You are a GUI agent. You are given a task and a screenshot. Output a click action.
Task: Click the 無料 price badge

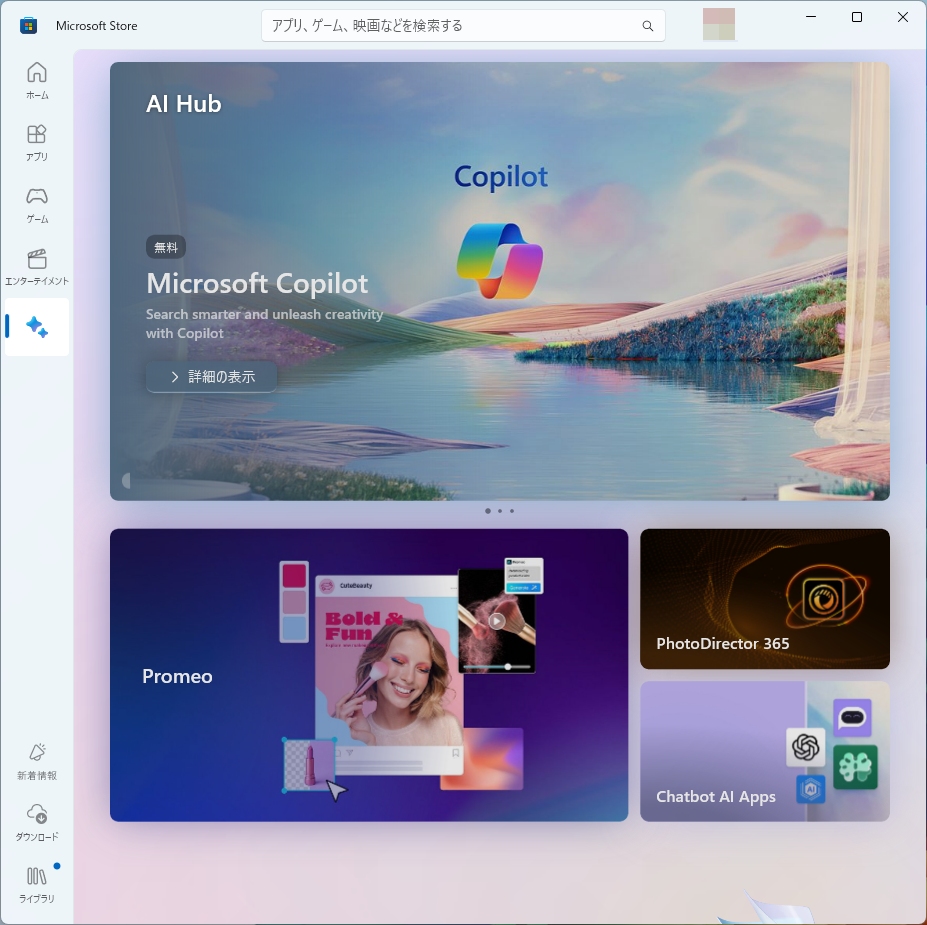pyautogui.click(x=166, y=247)
